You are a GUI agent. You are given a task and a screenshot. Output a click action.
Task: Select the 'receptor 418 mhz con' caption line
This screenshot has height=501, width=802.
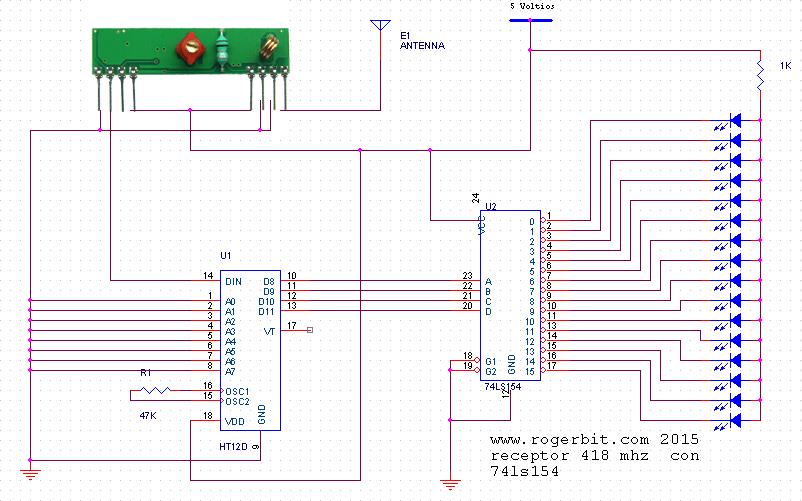tap(594, 455)
